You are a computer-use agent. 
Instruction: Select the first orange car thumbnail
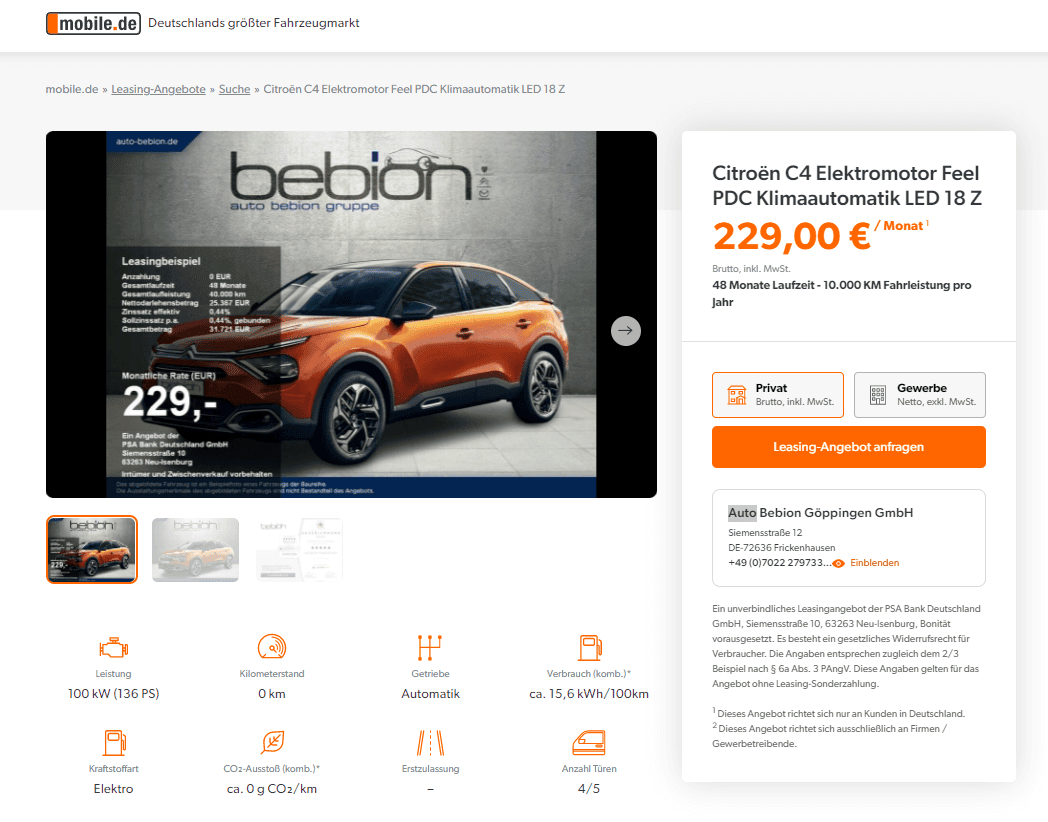pyautogui.click(x=92, y=549)
